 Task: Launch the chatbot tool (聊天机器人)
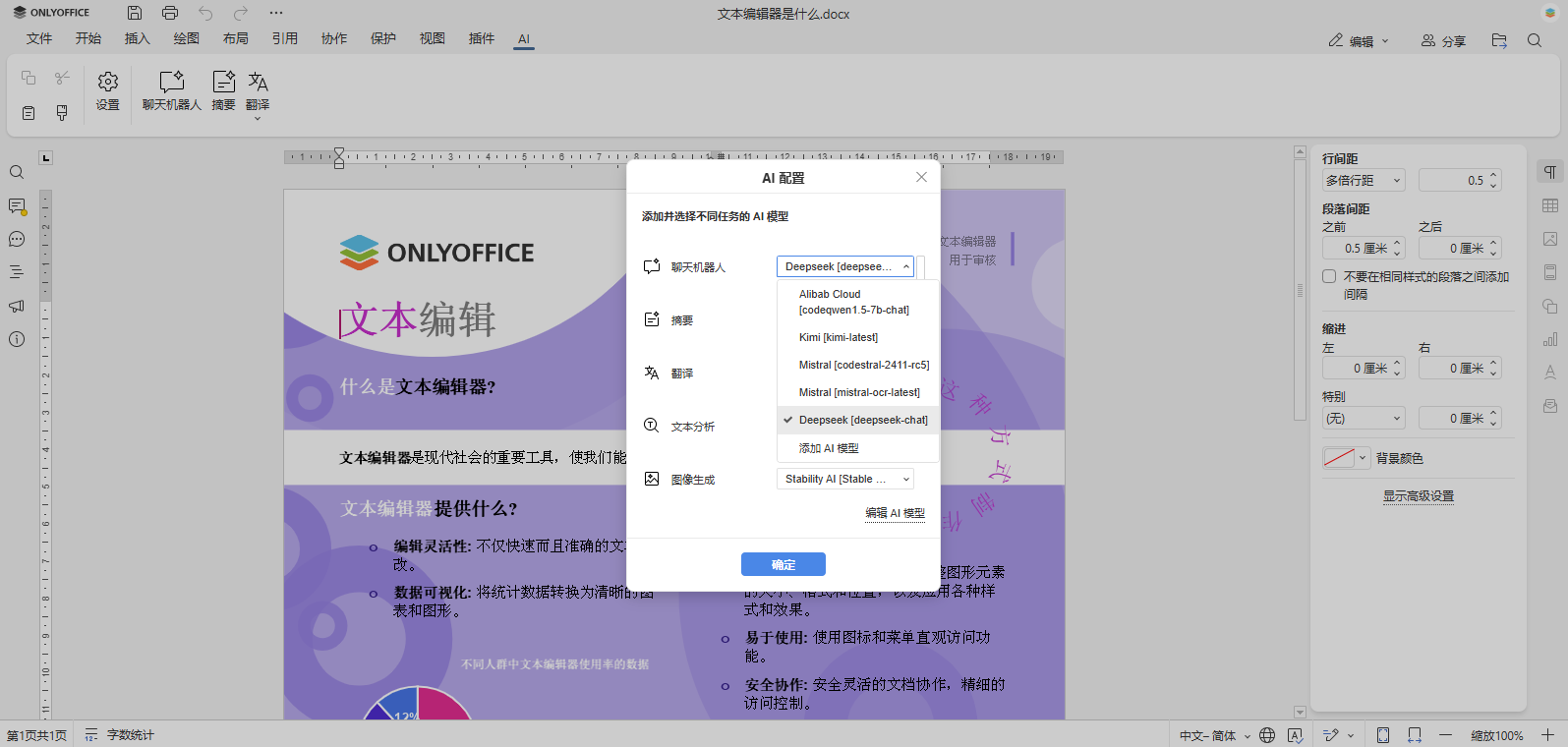(x=172, y=91)
